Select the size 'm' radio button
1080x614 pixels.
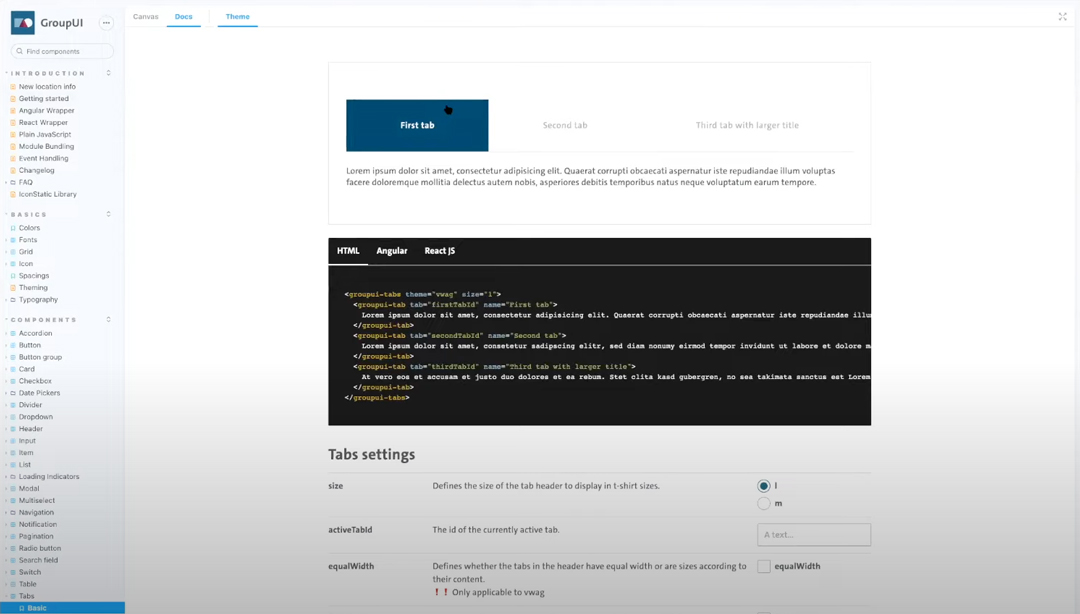(763, 504)
